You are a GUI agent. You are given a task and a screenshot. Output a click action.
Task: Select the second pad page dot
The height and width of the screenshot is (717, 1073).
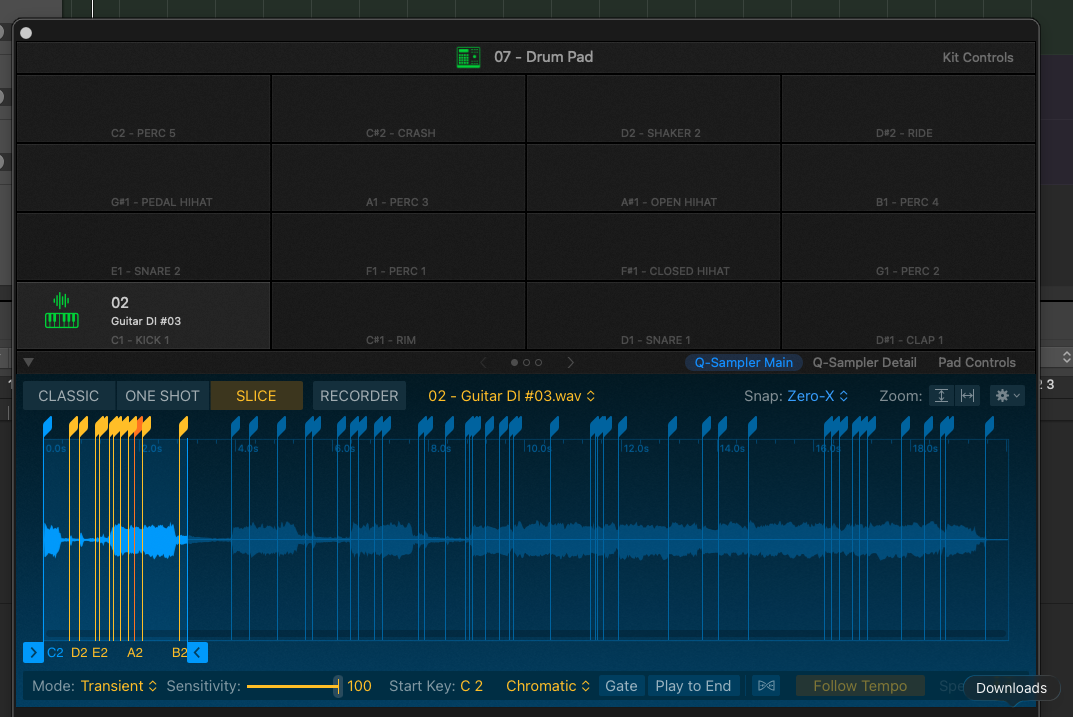pyautogui.click(x=526, y=363)
